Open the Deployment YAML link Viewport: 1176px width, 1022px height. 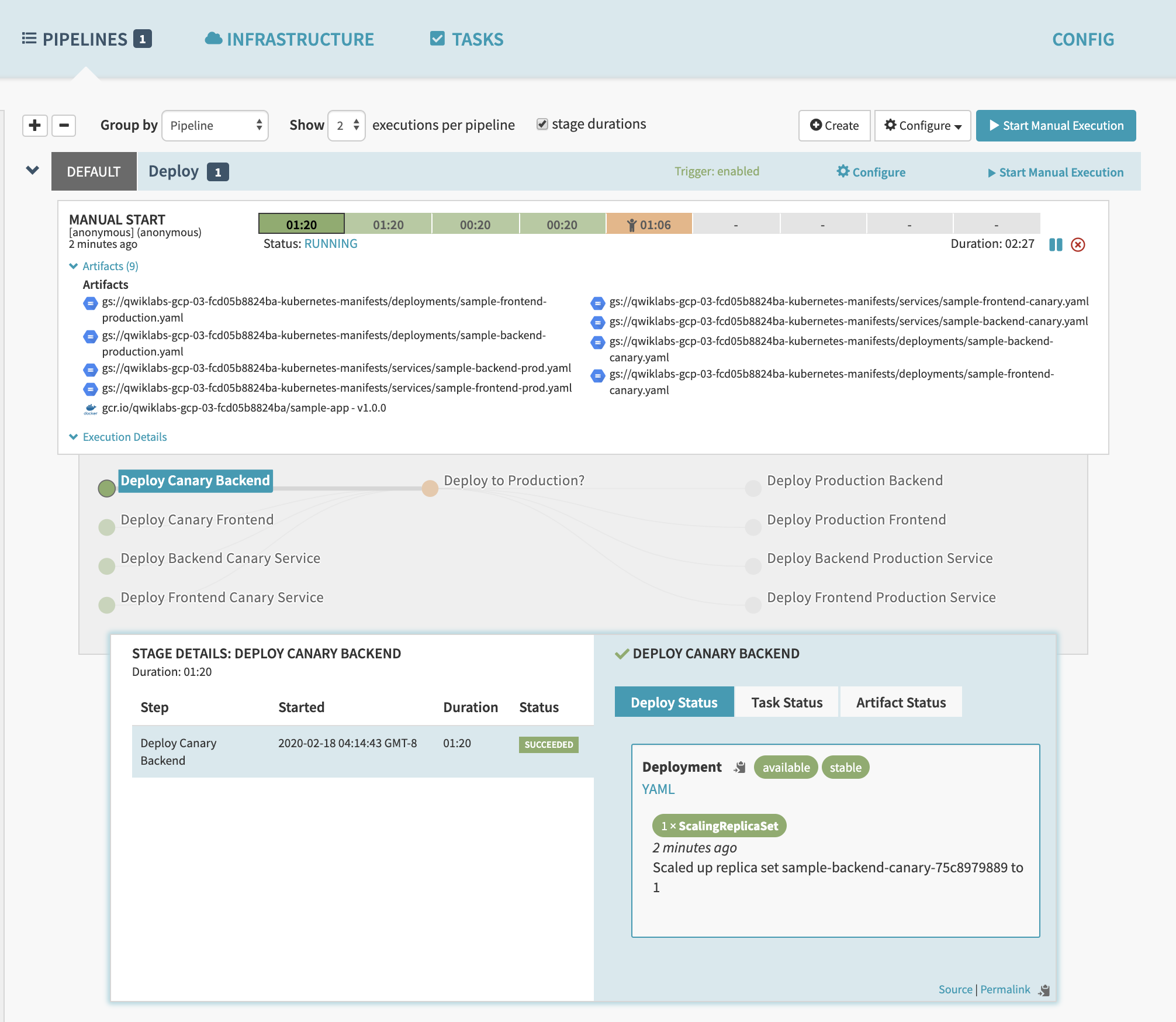pos(658,789)
